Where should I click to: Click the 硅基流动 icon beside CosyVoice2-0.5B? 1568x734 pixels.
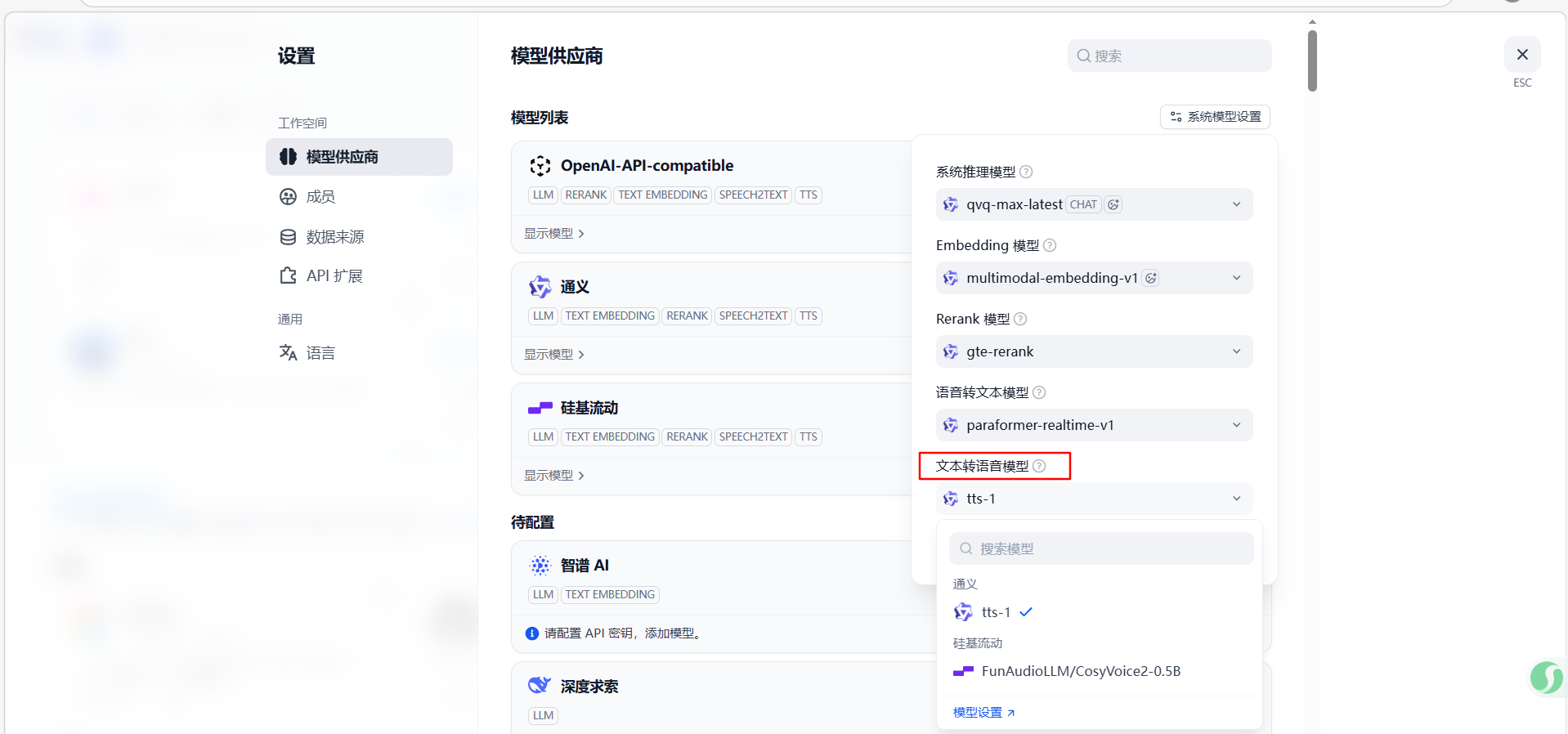963,671
